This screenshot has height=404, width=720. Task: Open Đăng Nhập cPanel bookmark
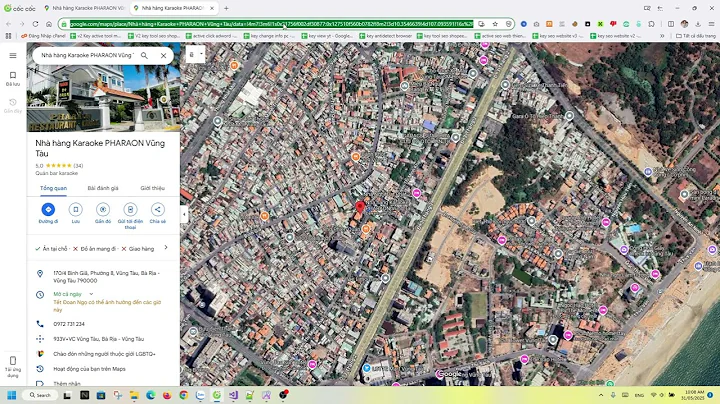point(43,36)
